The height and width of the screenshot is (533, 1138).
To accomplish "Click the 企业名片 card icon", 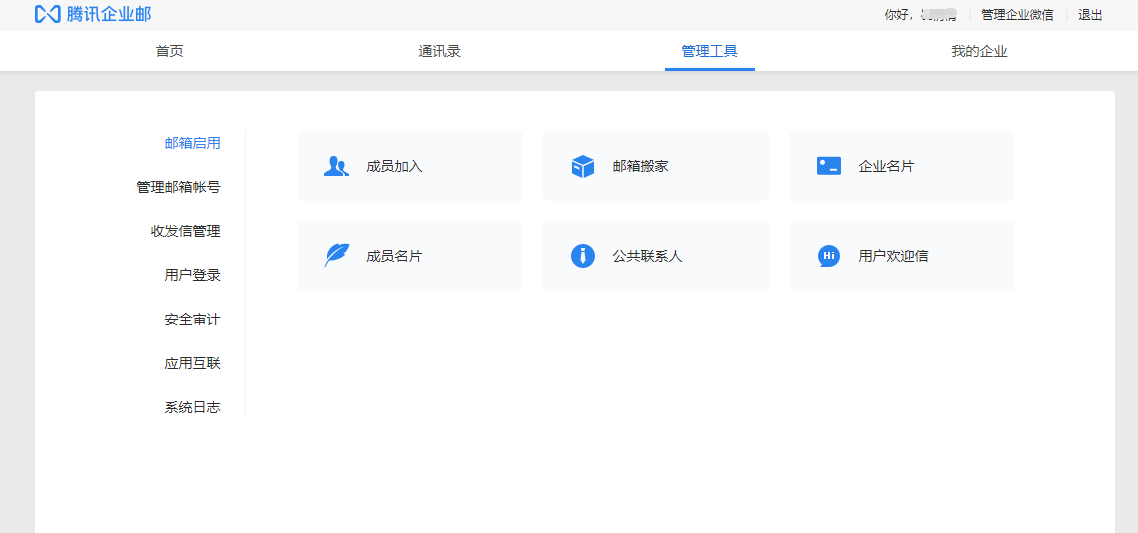I will 828,166.
